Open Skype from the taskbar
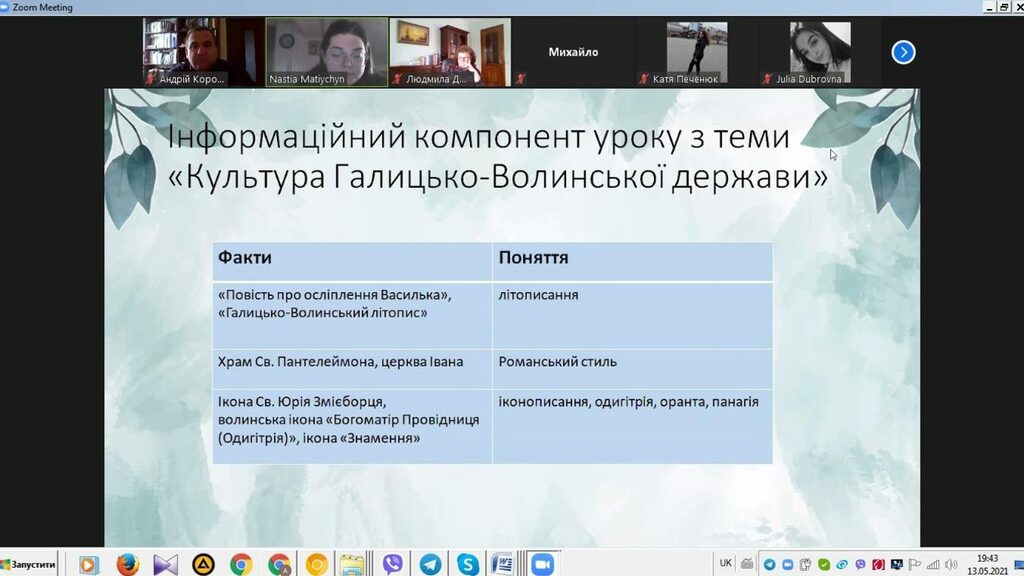The image size is (1024, 576). point(466,563)
